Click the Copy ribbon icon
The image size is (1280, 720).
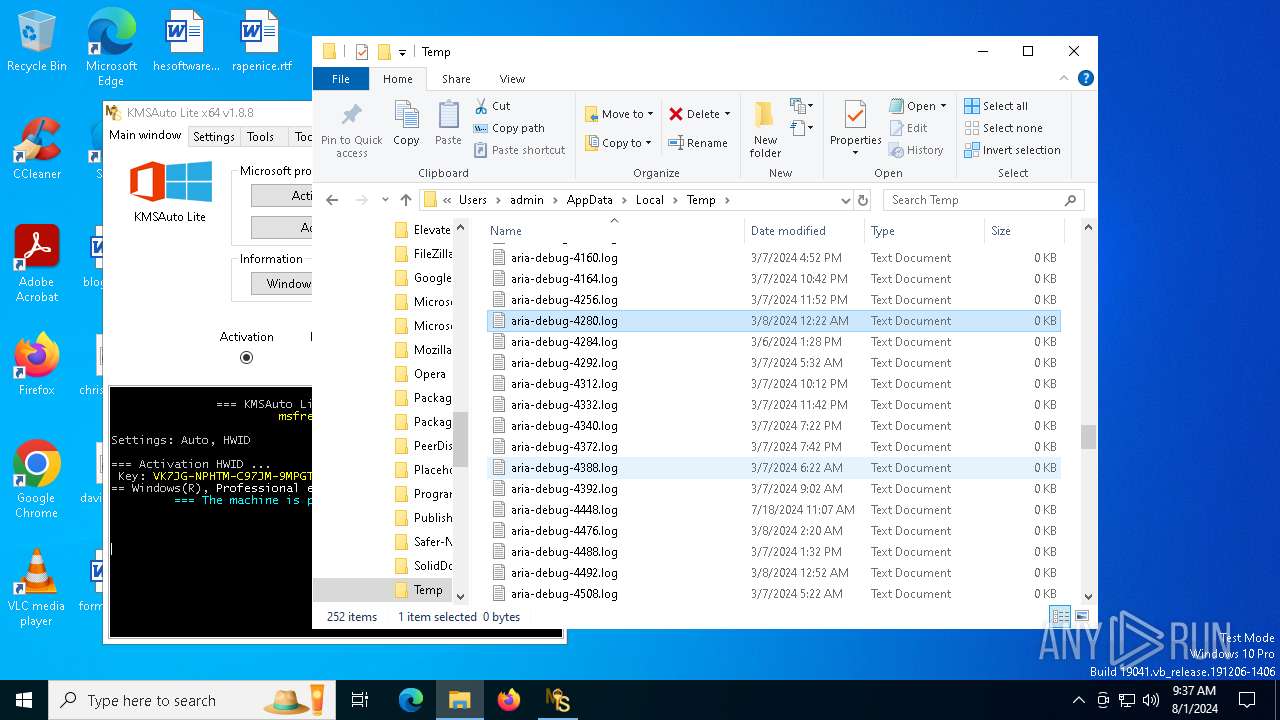click(x=406, y=116)
